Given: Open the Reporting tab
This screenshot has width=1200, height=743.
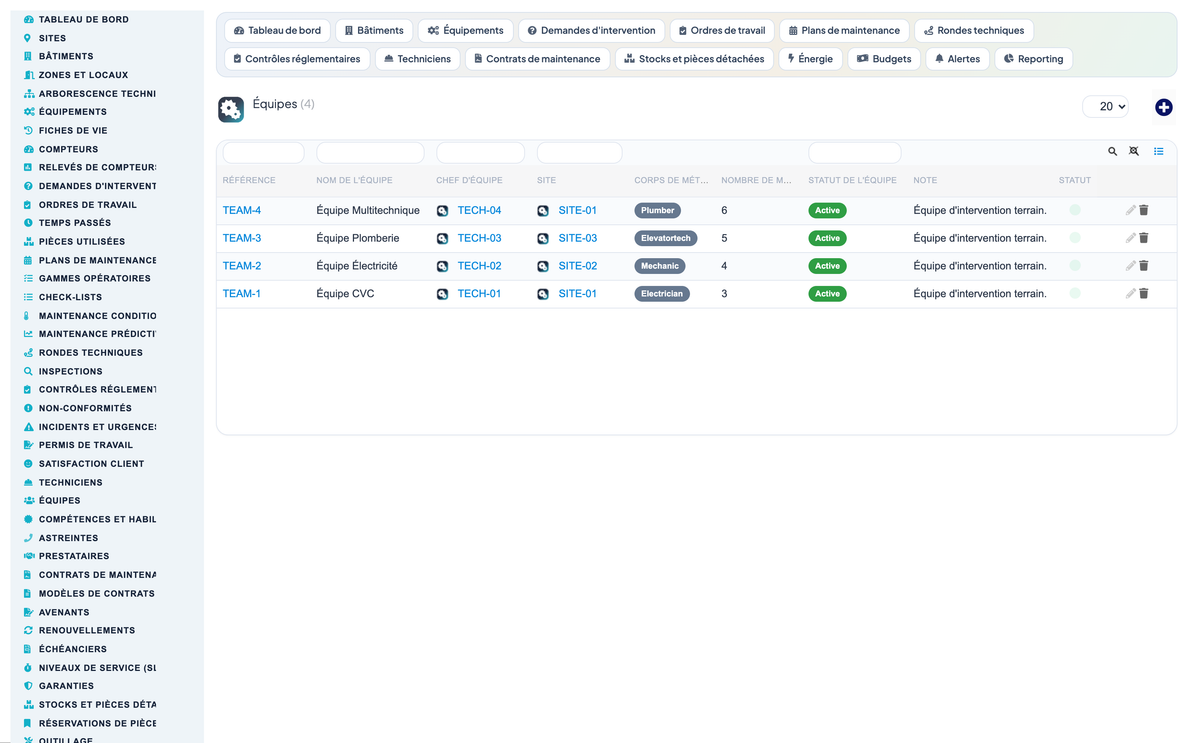Looking at the screenshot, I should (1034, 59).
